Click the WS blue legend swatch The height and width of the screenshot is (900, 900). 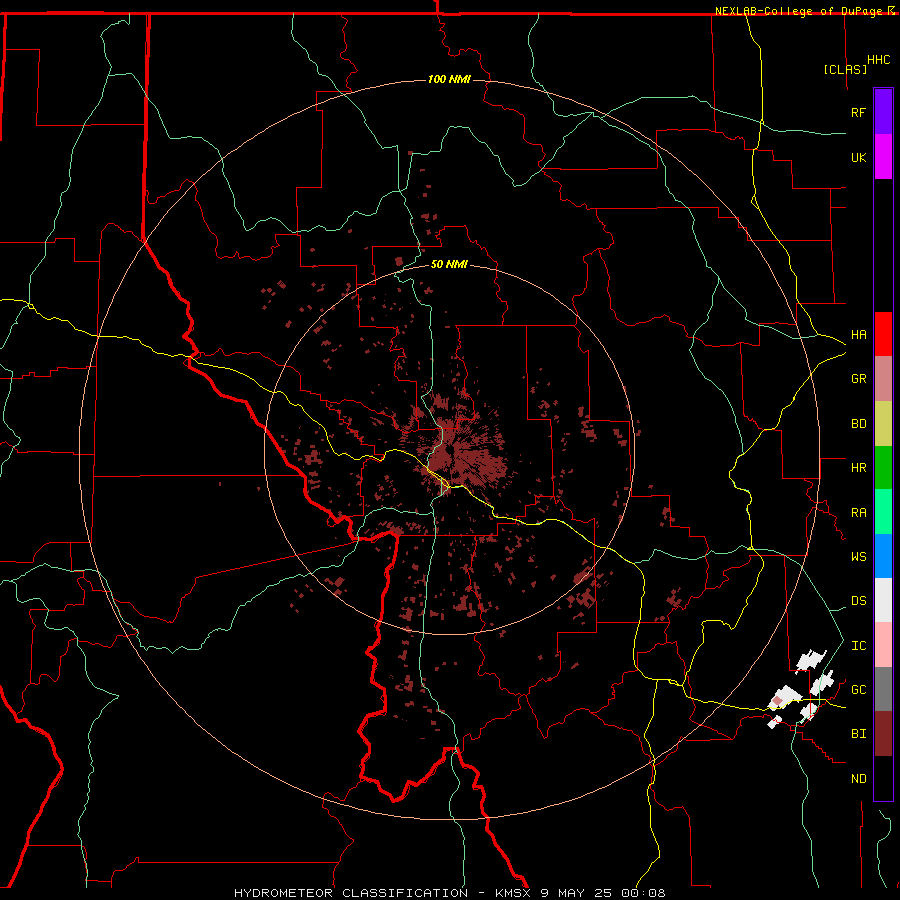883,556
